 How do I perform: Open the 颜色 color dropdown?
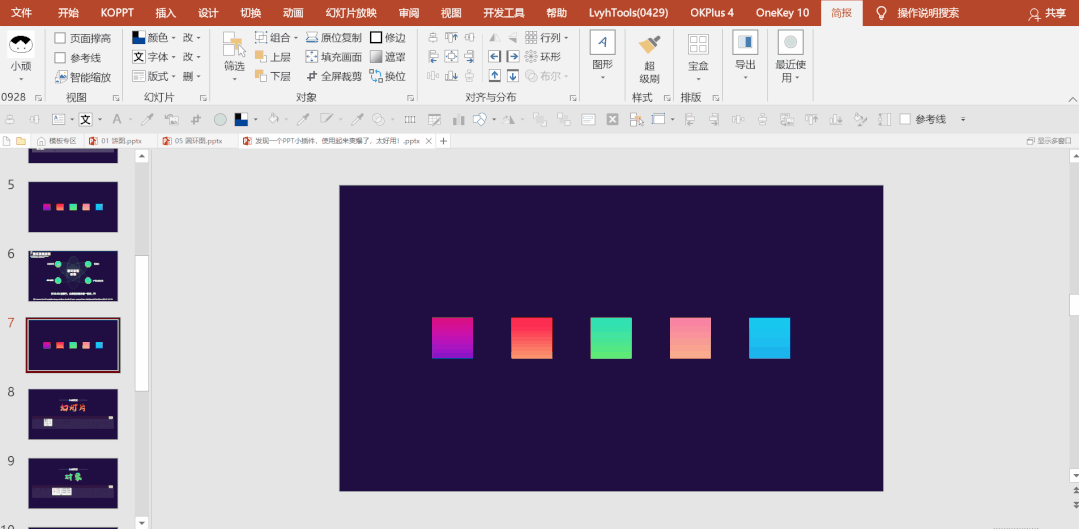(153, 38)
